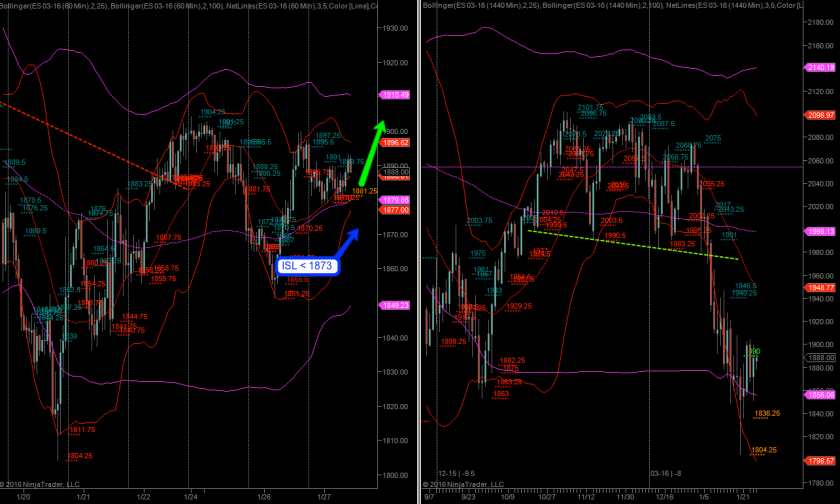The height and width of the screenshot is (504, 840).
Task: Click the 2035.25 level label
Action: point(711,184)
